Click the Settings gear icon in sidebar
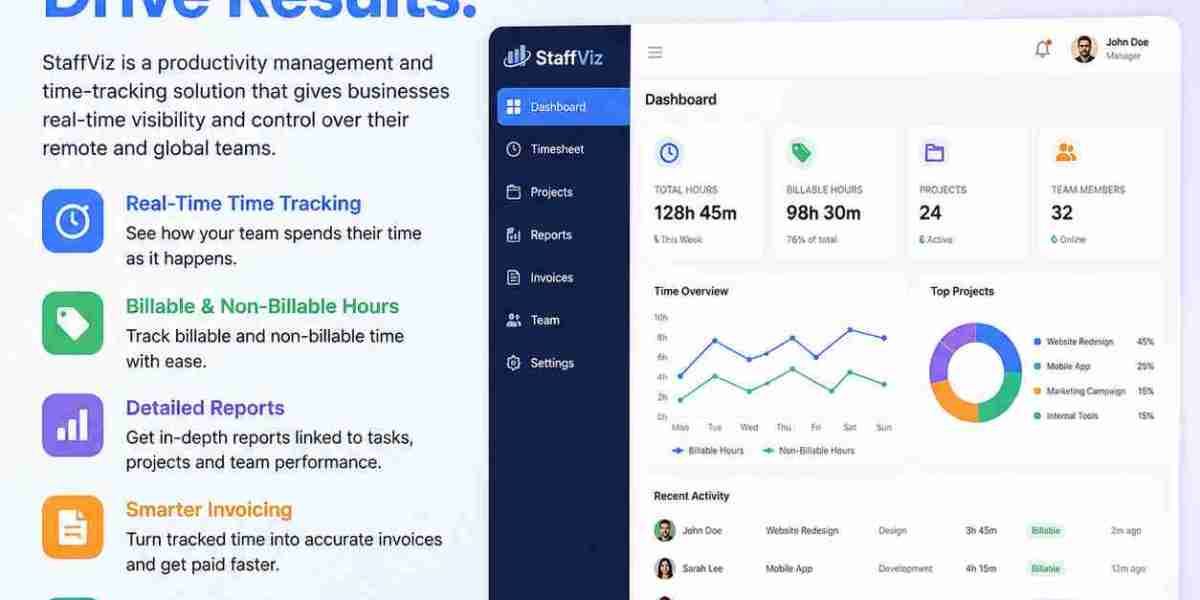This screenshot has height=600, width=1200. 514,363
